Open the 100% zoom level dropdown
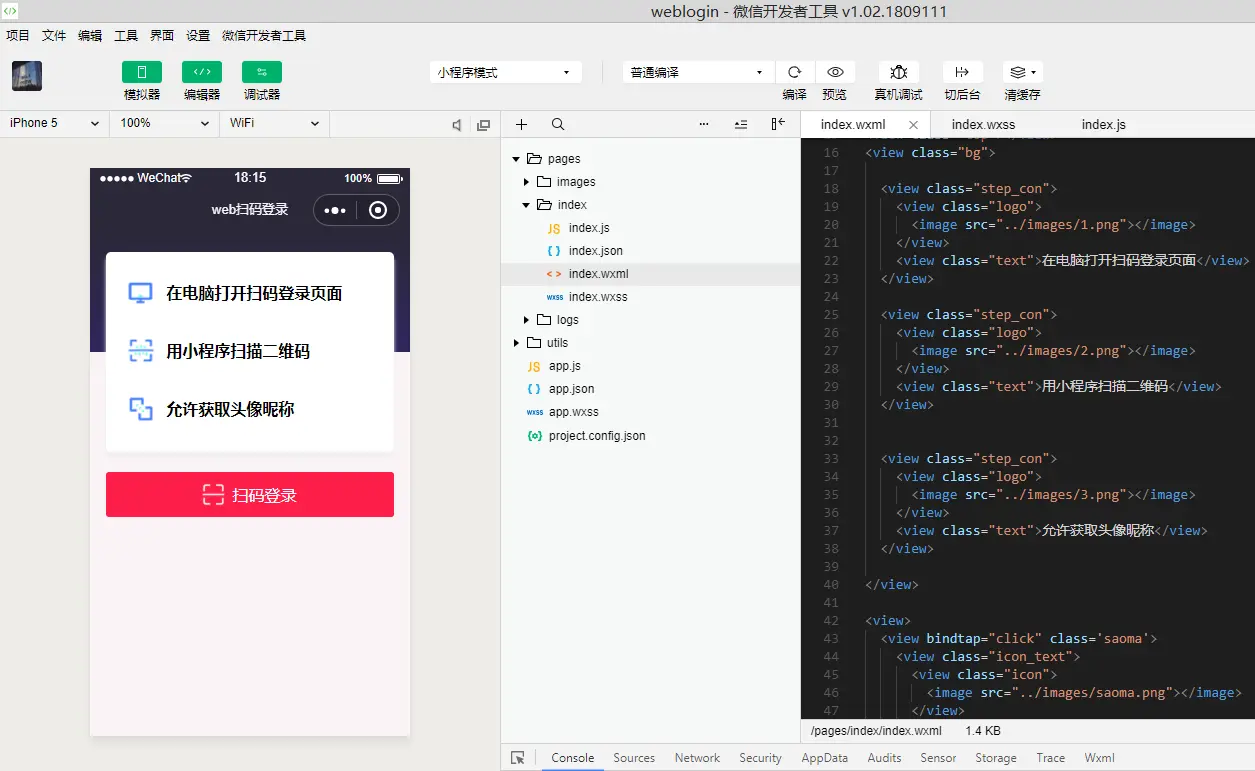Image resolution: width=1255 pixels, height=771 pixels. pyautogui.click(x=164, y=123)
